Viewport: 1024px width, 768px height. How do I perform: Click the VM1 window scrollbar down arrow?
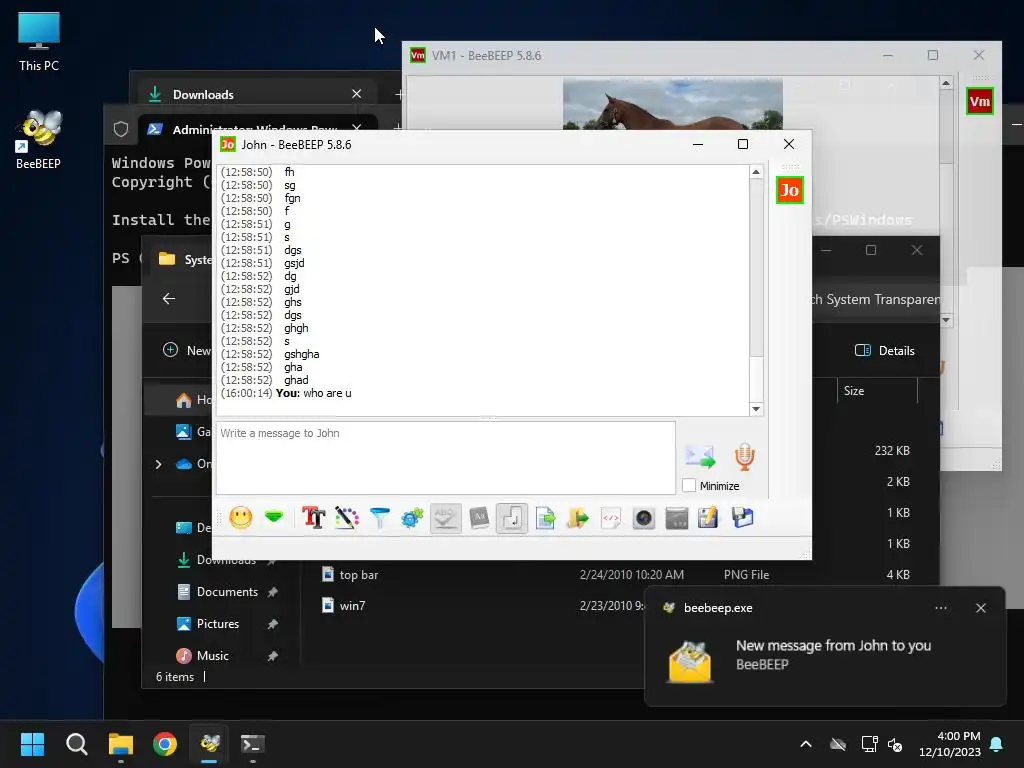click(x=946, y=320)
